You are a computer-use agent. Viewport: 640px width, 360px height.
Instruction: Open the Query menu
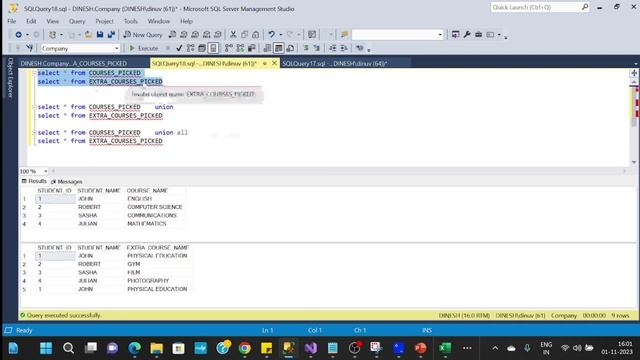click(77, 21)
